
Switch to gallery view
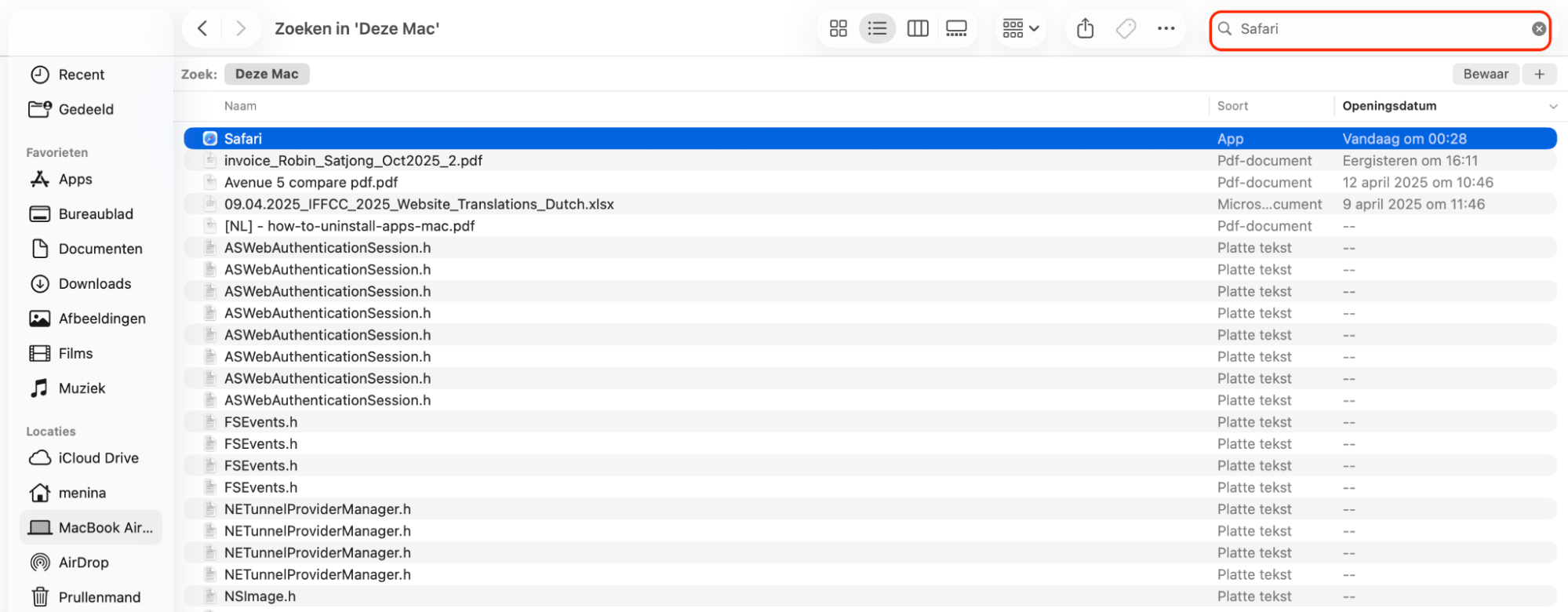[x=956, y=29]
